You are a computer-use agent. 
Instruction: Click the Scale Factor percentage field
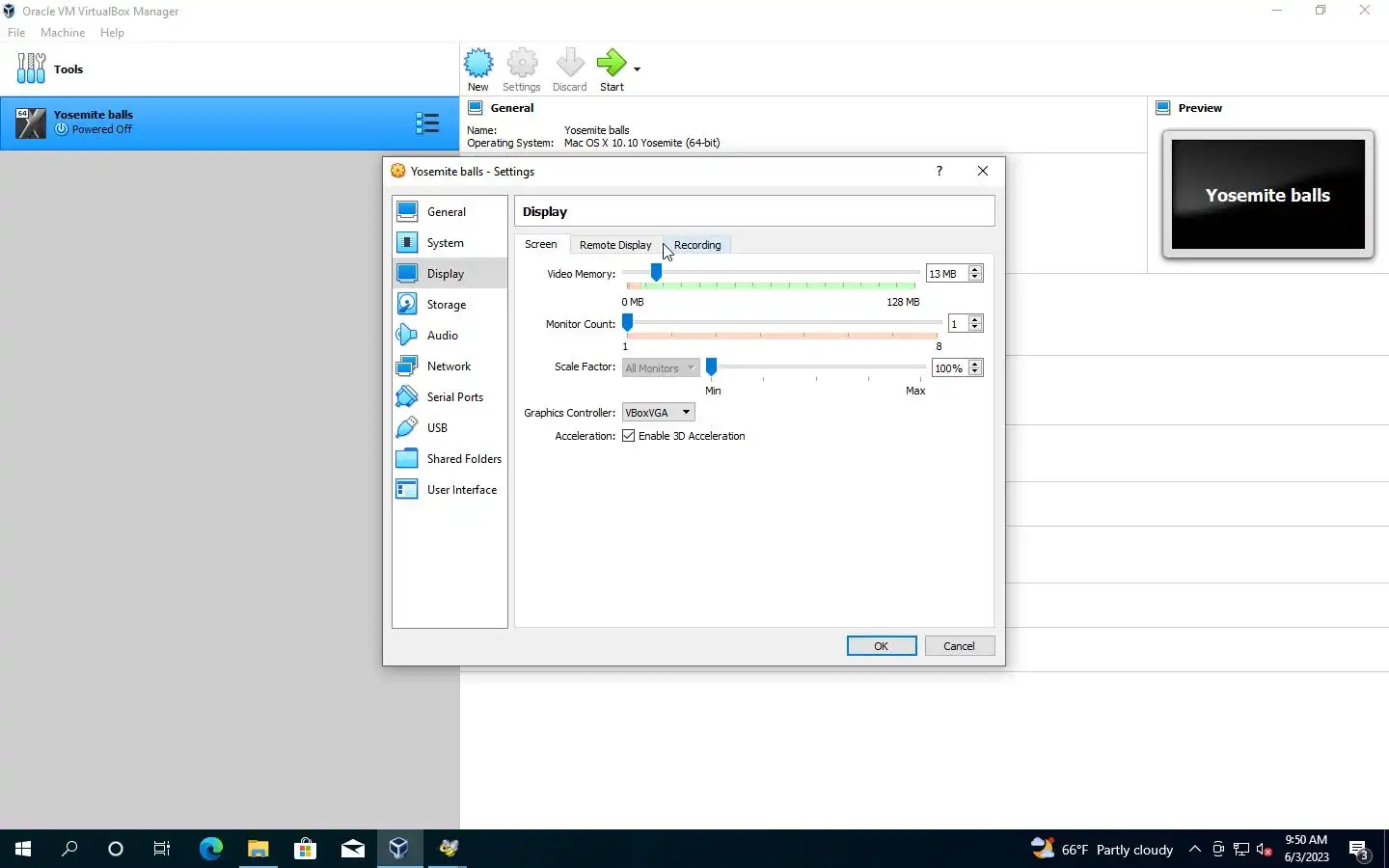tap(949, 368)
